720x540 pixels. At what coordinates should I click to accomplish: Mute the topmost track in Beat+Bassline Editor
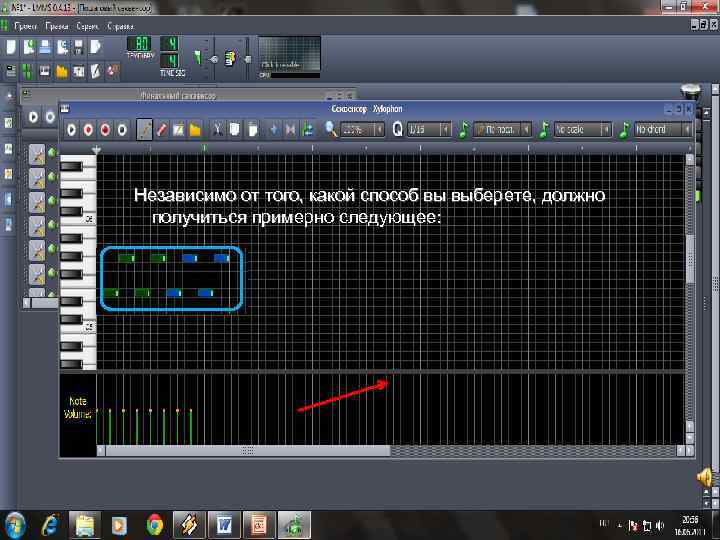tap(51, 152)
